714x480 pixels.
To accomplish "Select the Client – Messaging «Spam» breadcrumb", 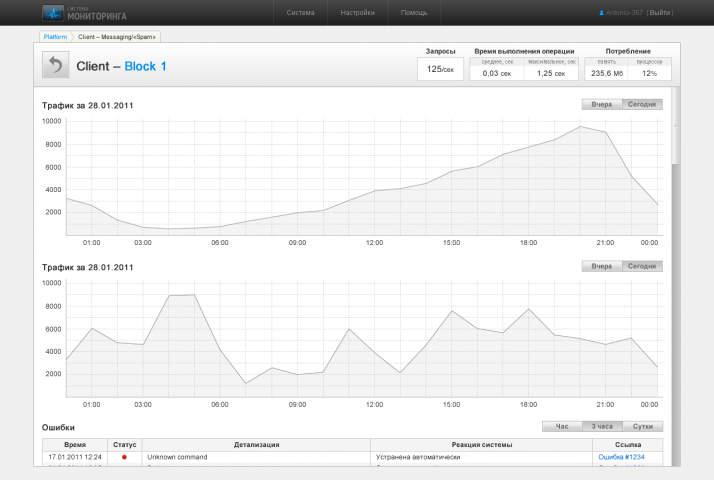I will pos(117,37).
